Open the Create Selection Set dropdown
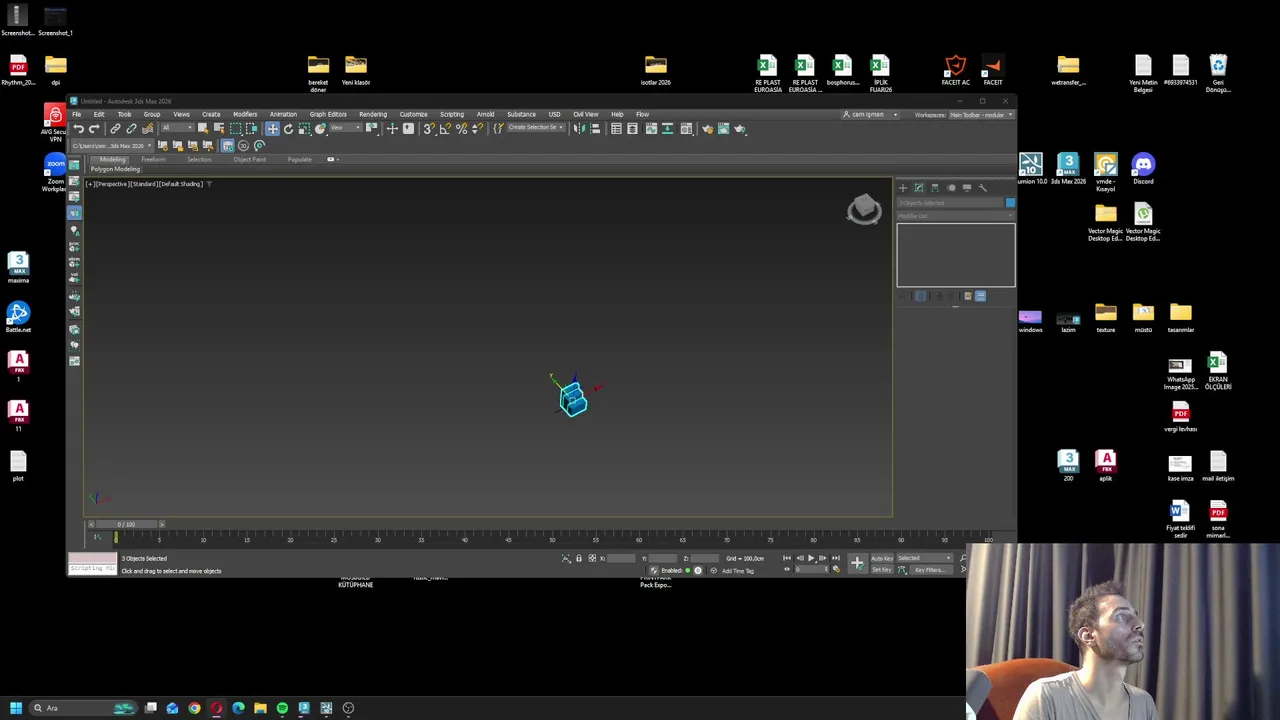Viewport: 1280px width, 720px height. 536,128
